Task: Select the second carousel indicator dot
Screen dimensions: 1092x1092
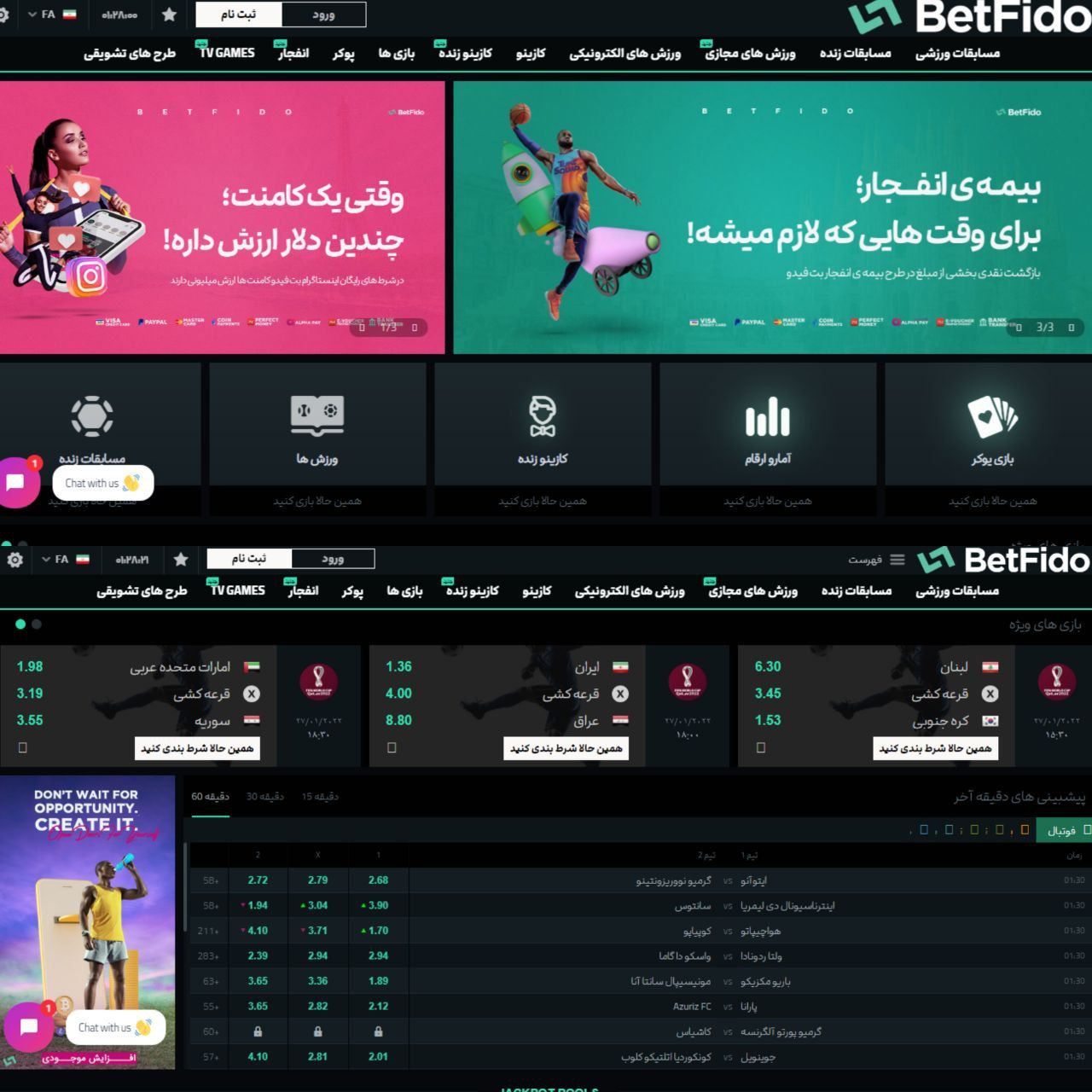Action: pos(38,624)
